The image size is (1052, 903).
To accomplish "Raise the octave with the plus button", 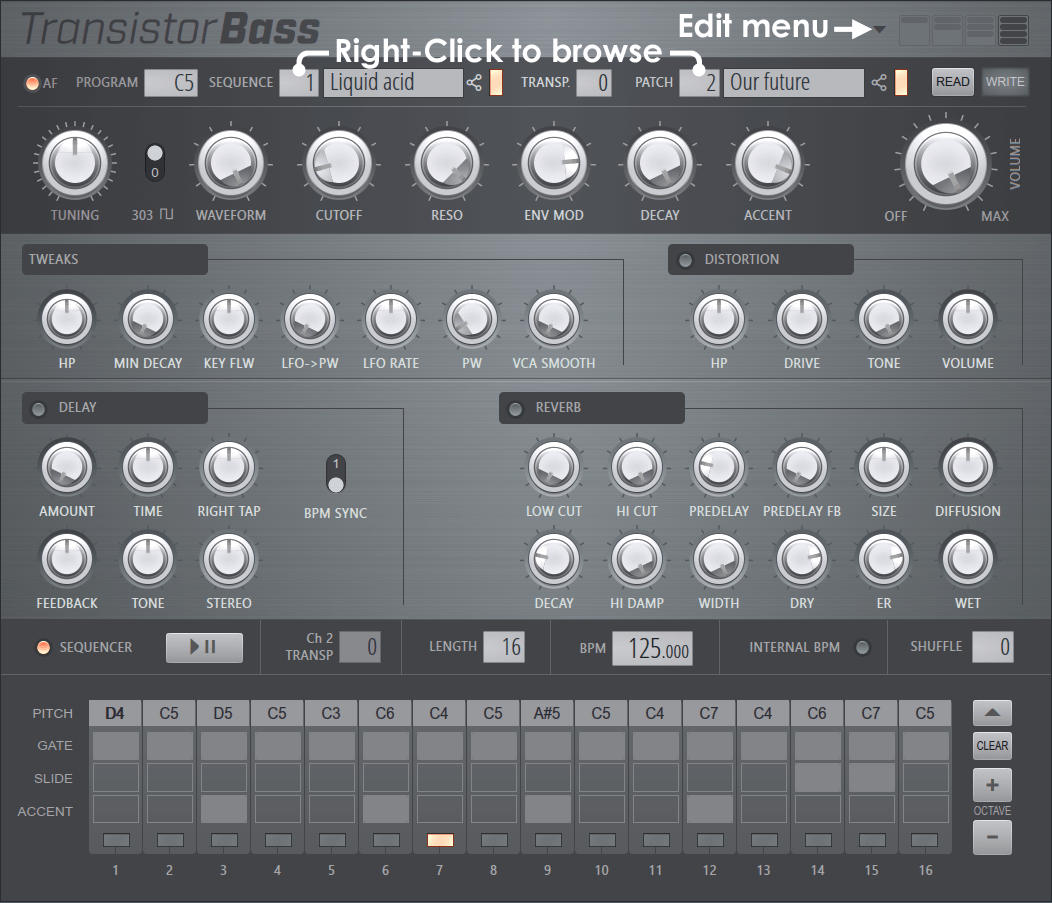I will coord(992,785).
